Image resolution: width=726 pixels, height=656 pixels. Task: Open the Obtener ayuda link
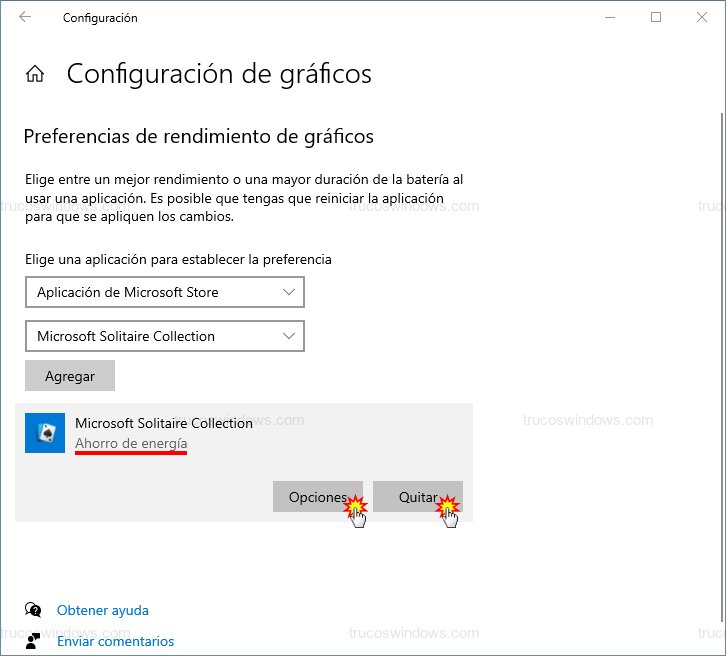(x=103, y=610)
